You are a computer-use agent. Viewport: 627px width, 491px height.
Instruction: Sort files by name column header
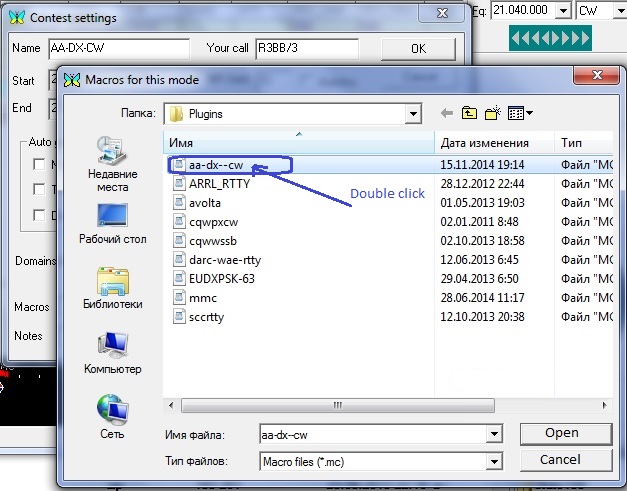[x=298, y=143]
